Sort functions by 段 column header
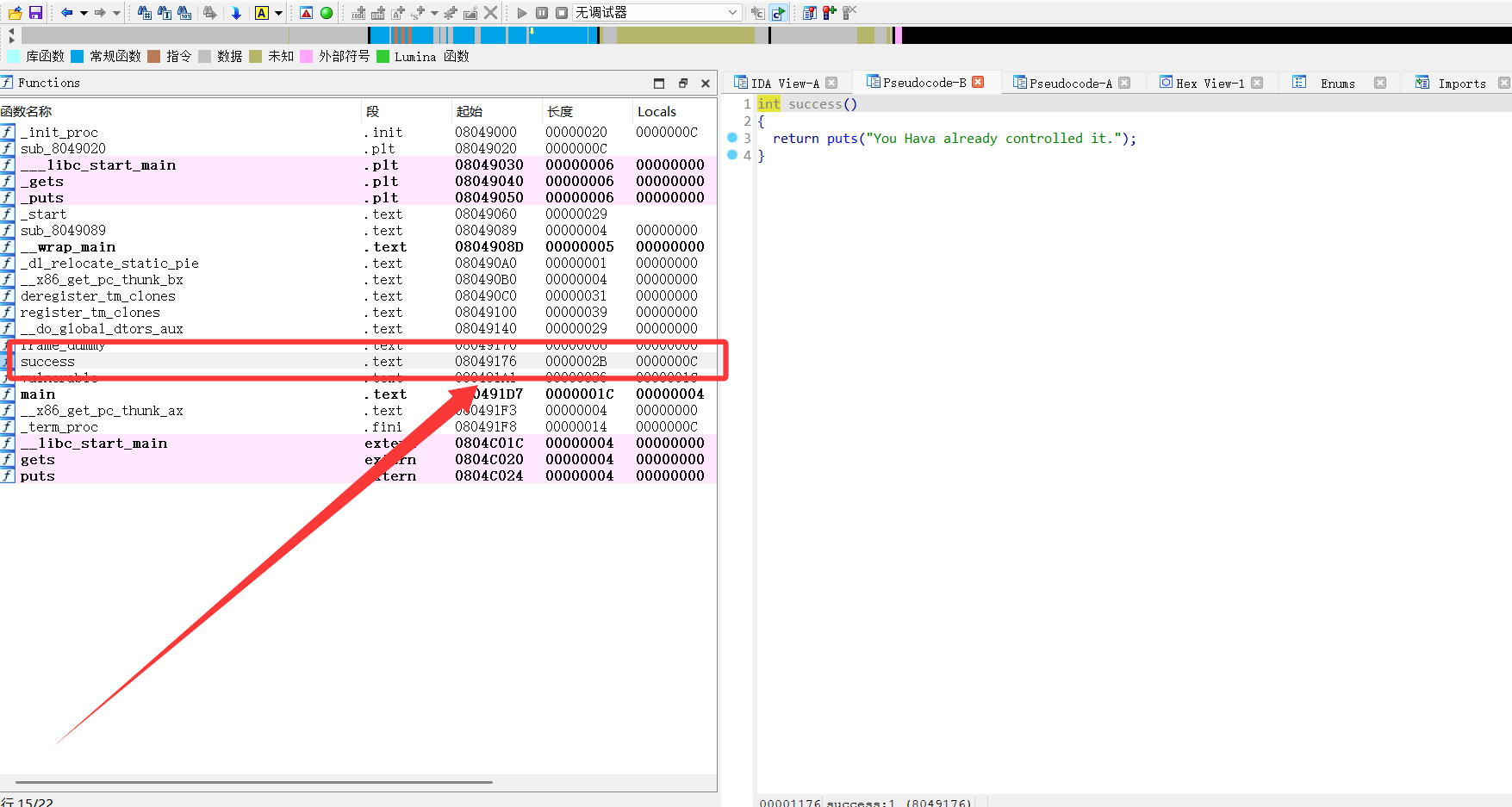The width and height of the screenshot is (1512, 807). click(406, 111)
